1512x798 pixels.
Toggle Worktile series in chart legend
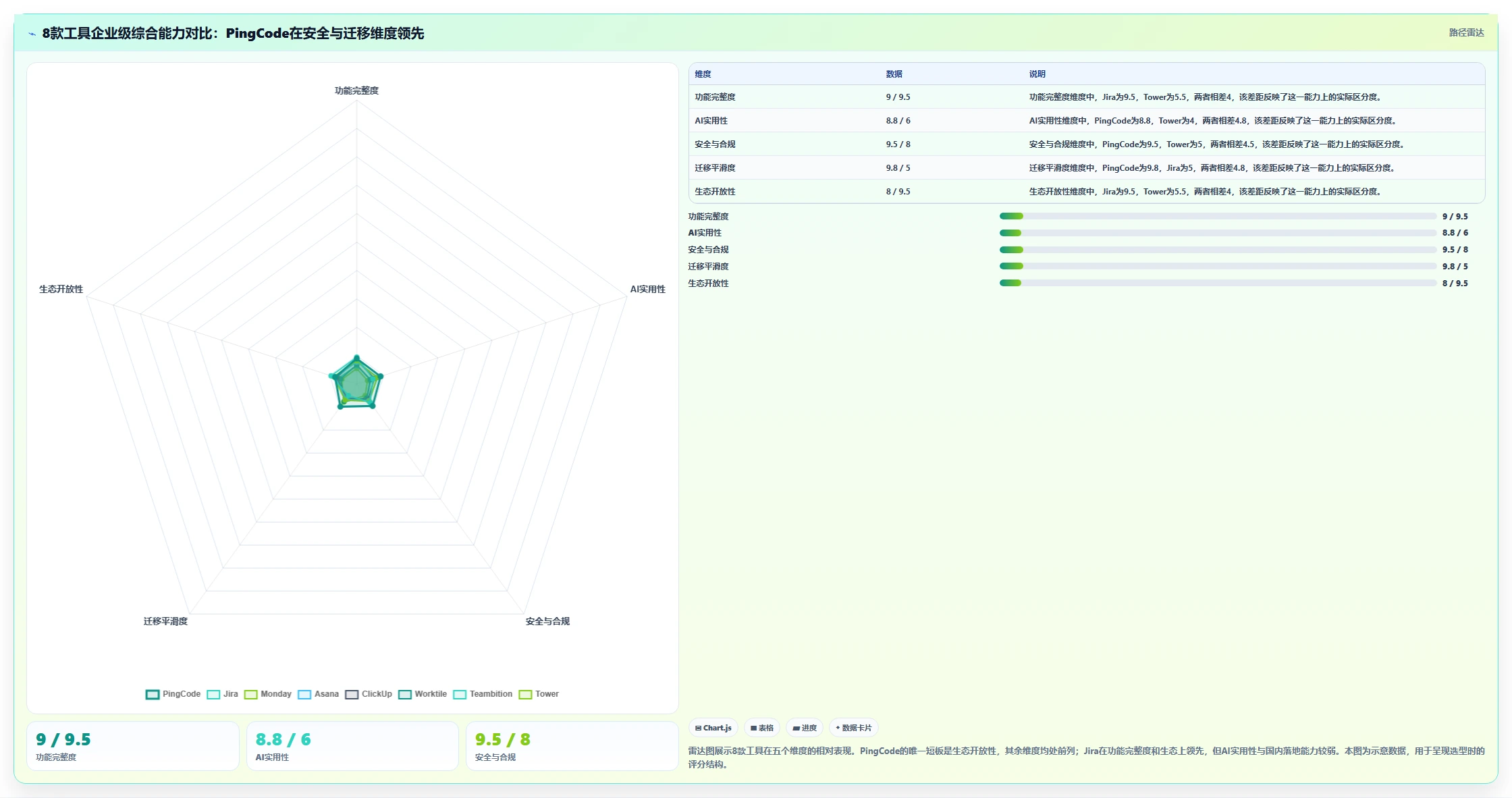[423, 694]
